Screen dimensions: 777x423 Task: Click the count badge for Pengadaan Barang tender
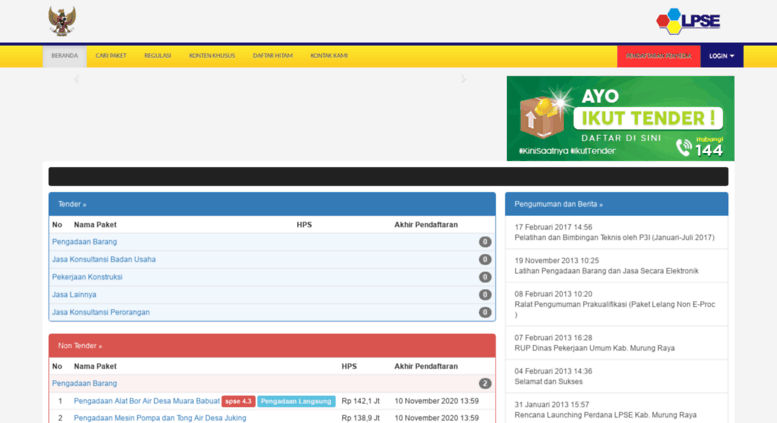click(484, 242)
